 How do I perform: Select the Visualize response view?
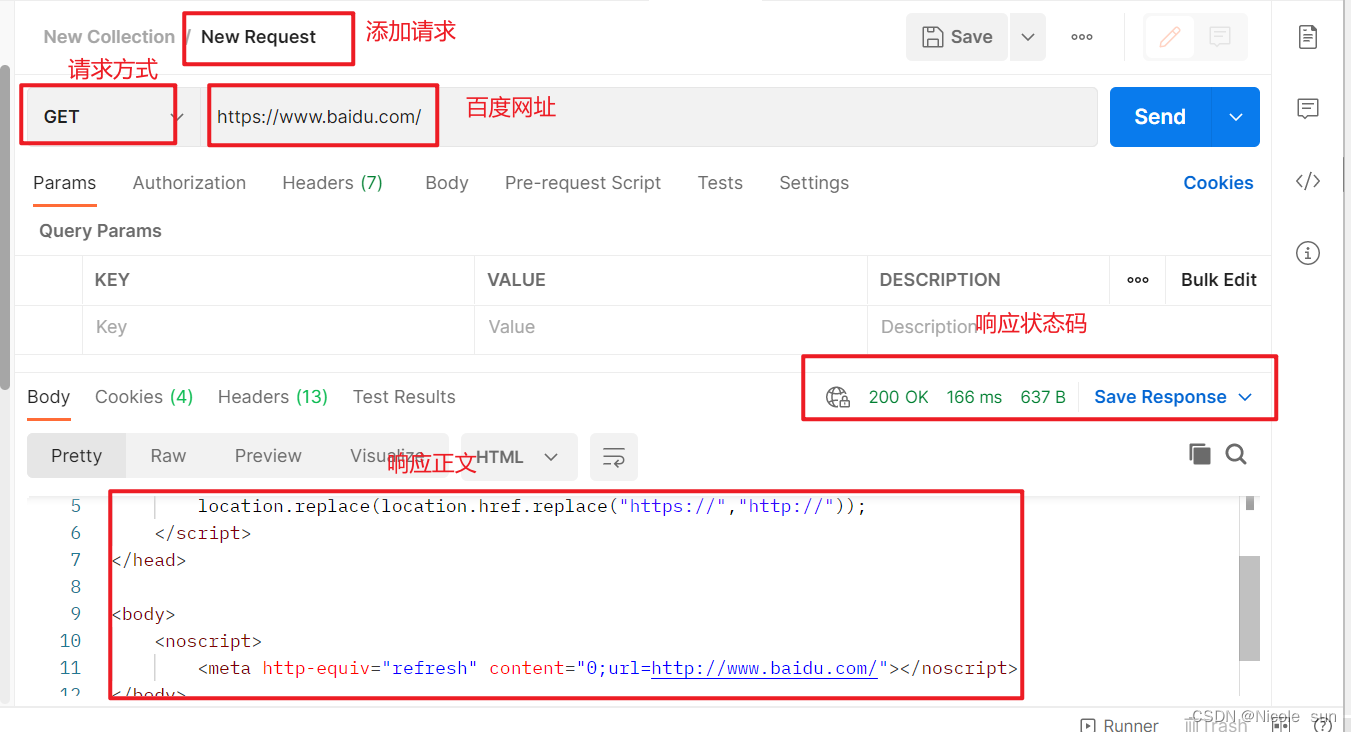click(x=387, y=456)
